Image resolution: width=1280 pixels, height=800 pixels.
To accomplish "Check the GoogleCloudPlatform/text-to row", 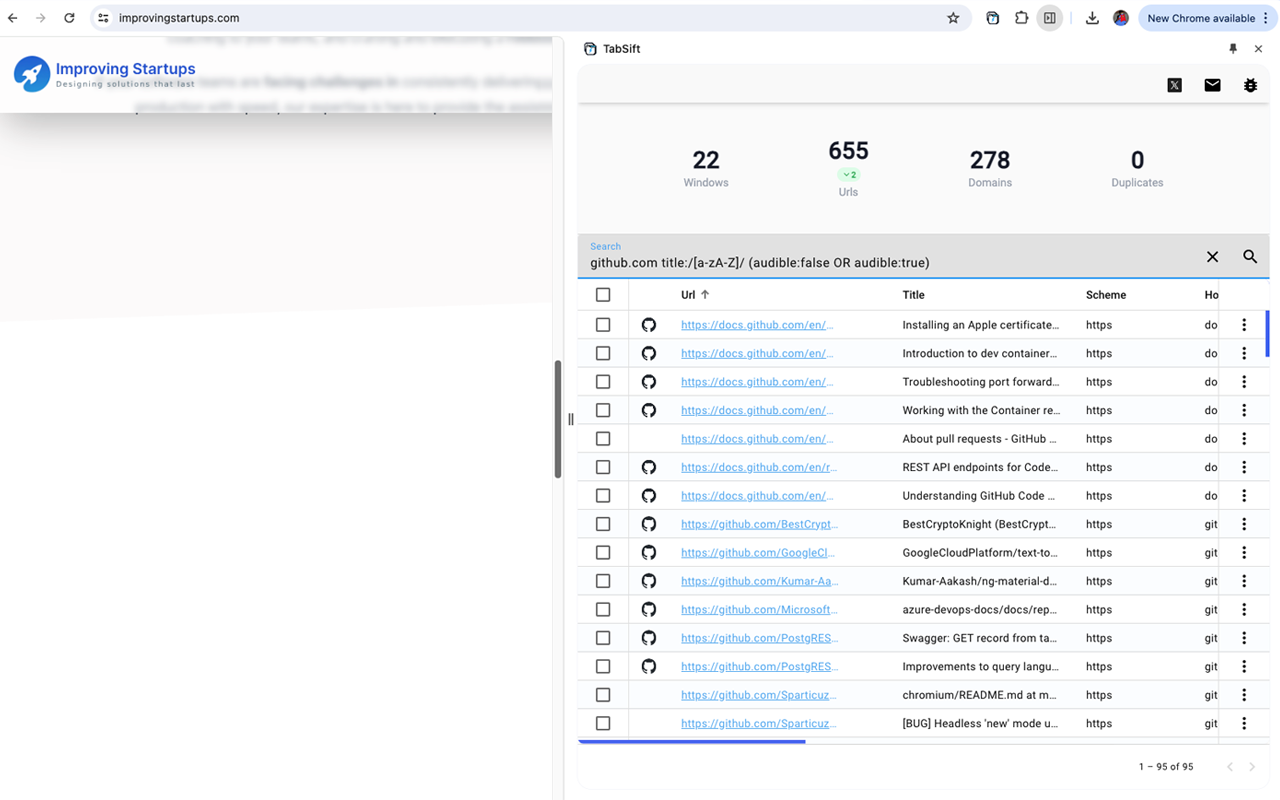I will pyautogui.click(x=603, y=553).
